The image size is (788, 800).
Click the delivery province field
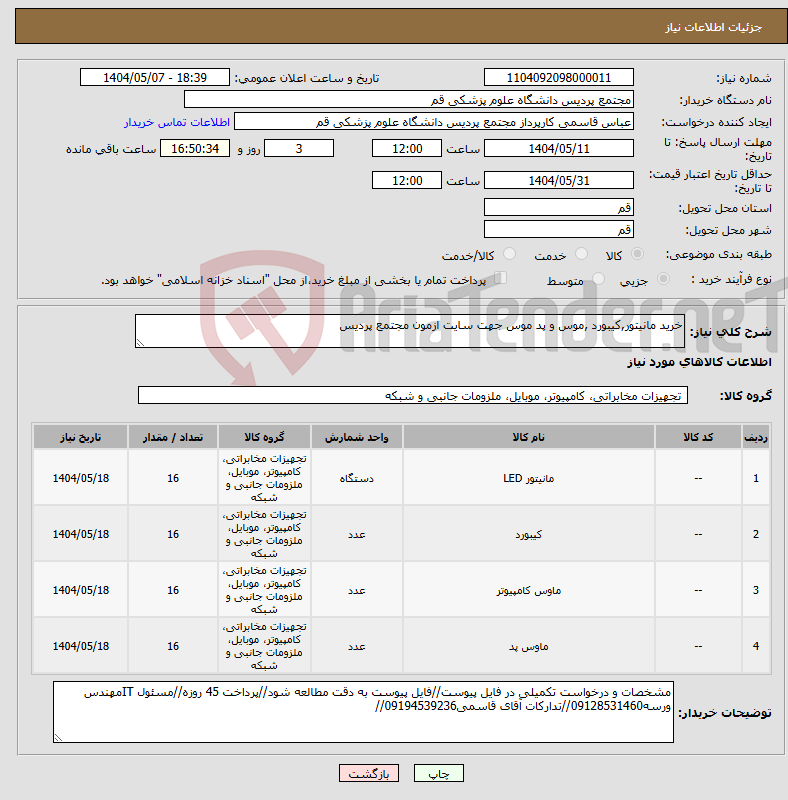(x=559, y=207)
